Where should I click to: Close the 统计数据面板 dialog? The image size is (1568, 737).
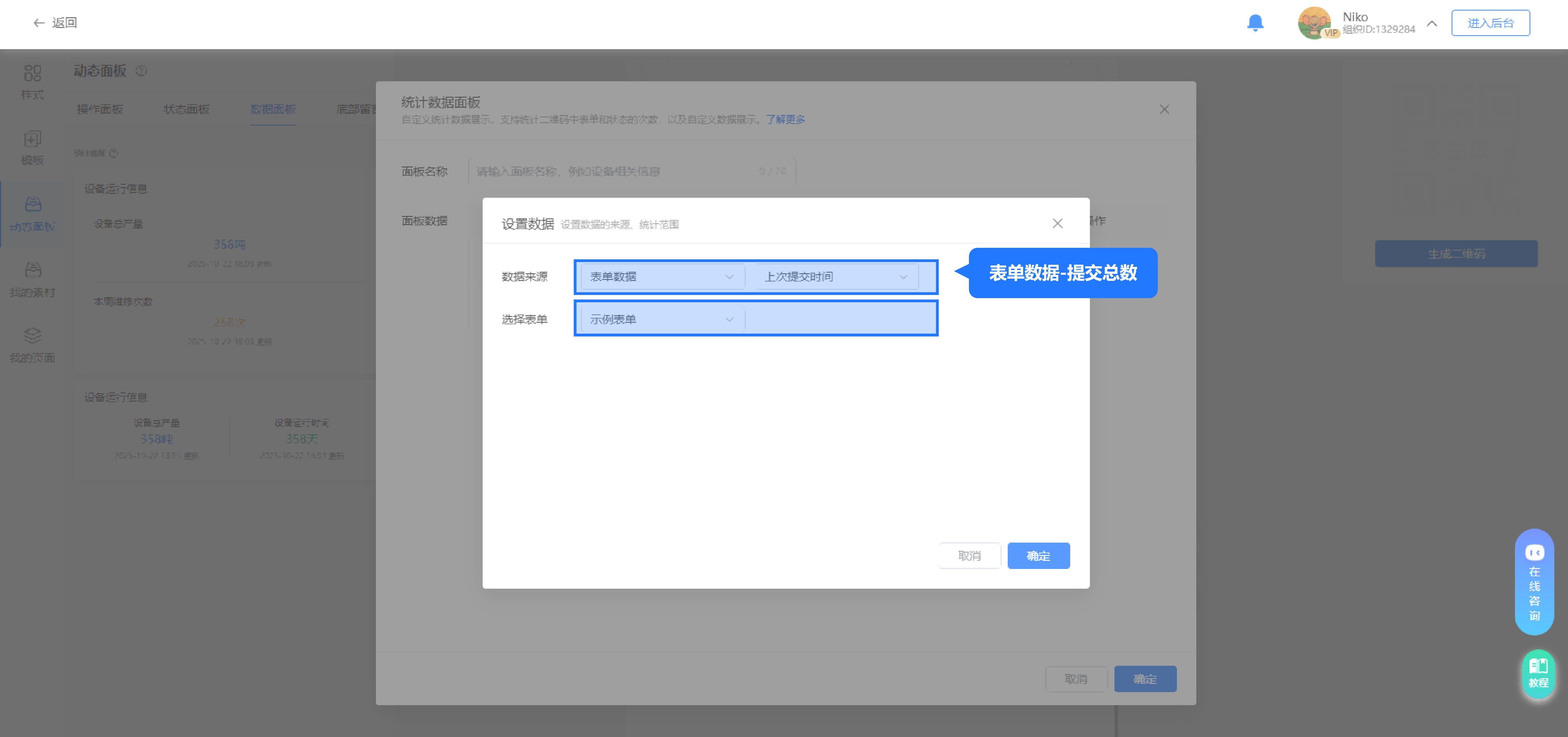click(x=1164, y=109)
